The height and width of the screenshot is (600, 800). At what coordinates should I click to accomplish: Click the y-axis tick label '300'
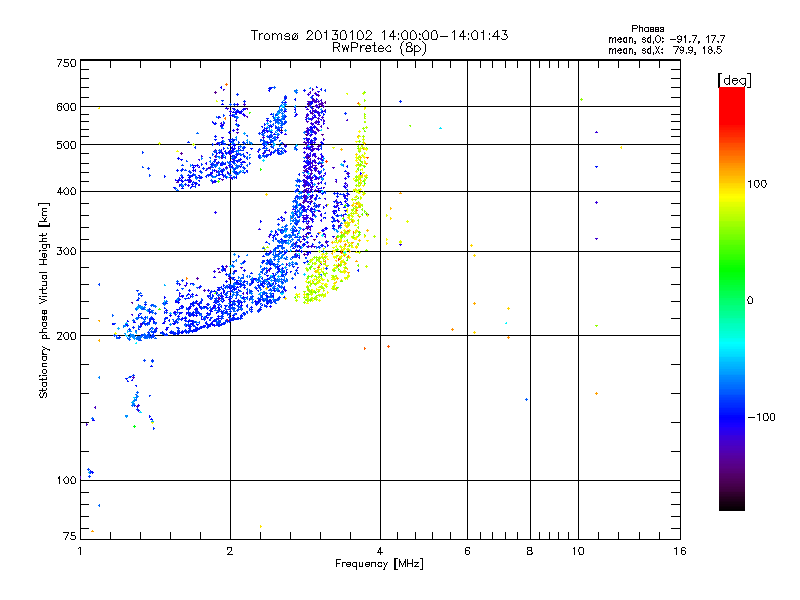pos(66,252)
